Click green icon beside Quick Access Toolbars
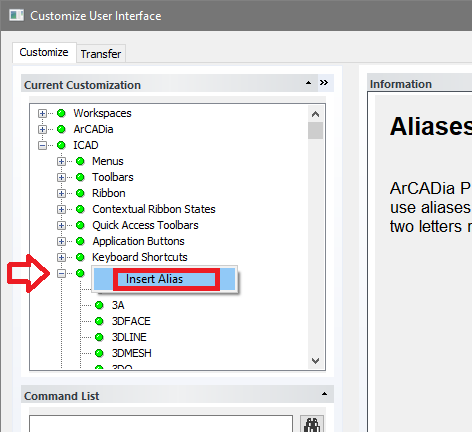The height and width of the screenshot is (432, 472). point(80,225)
